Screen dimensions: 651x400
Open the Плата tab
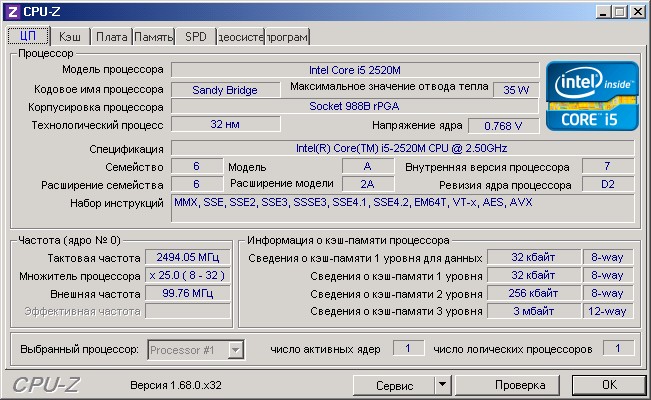[x=111, y=37]
